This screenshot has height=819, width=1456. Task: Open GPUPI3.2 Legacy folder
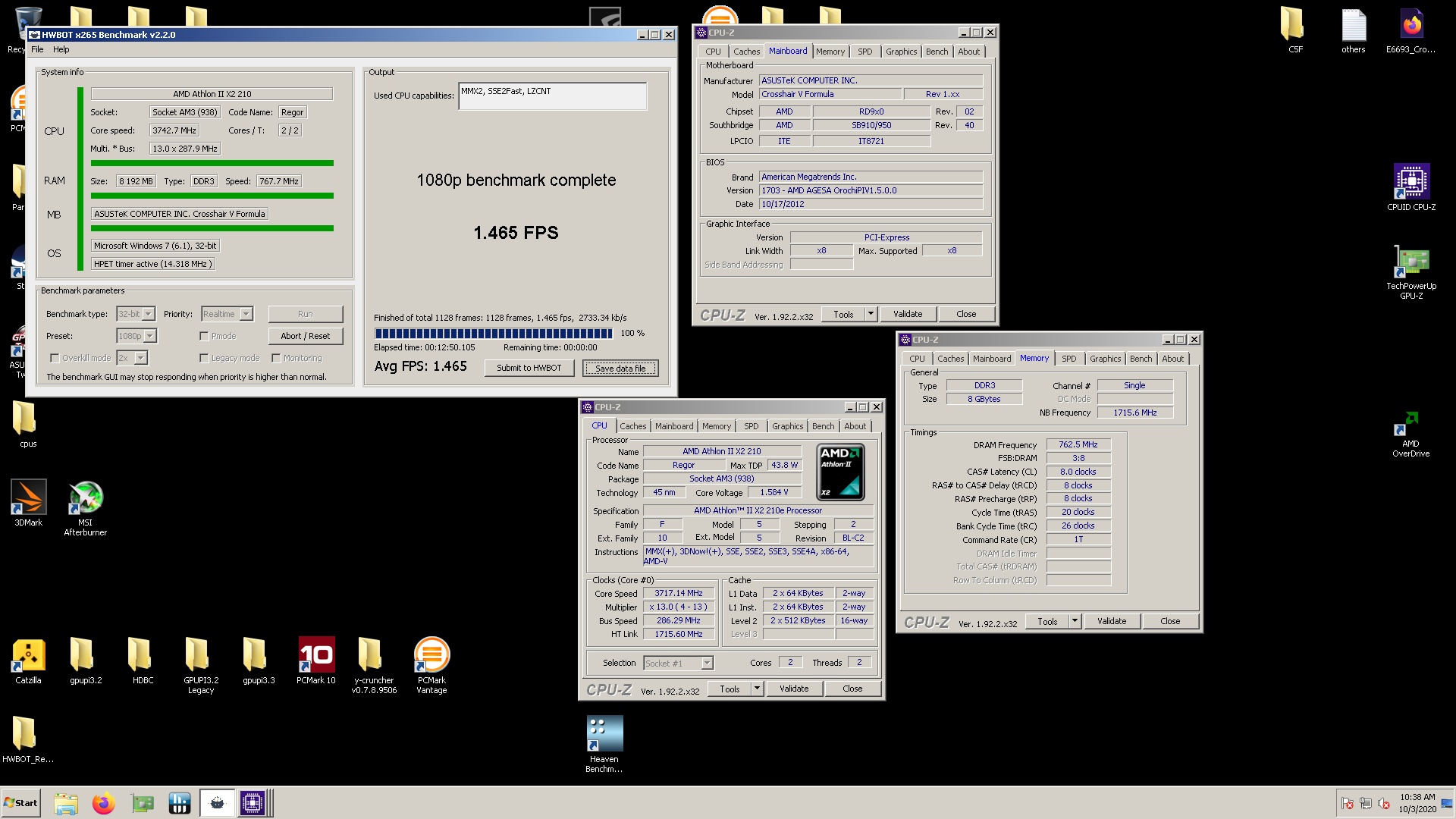(201, 666)
